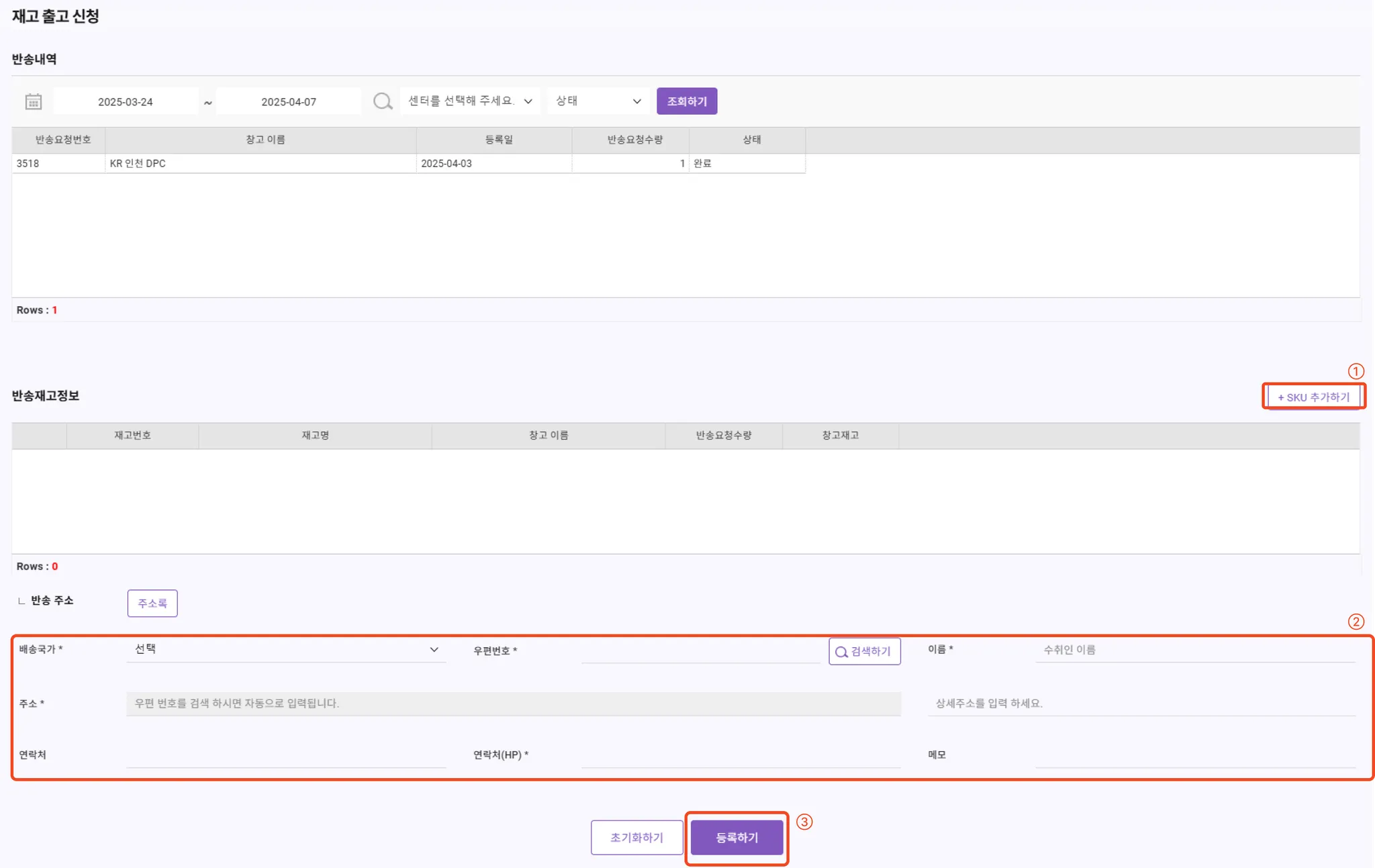Click the 수취인 이름 name field
The image size is (1375, 868).
point(1195,649)
